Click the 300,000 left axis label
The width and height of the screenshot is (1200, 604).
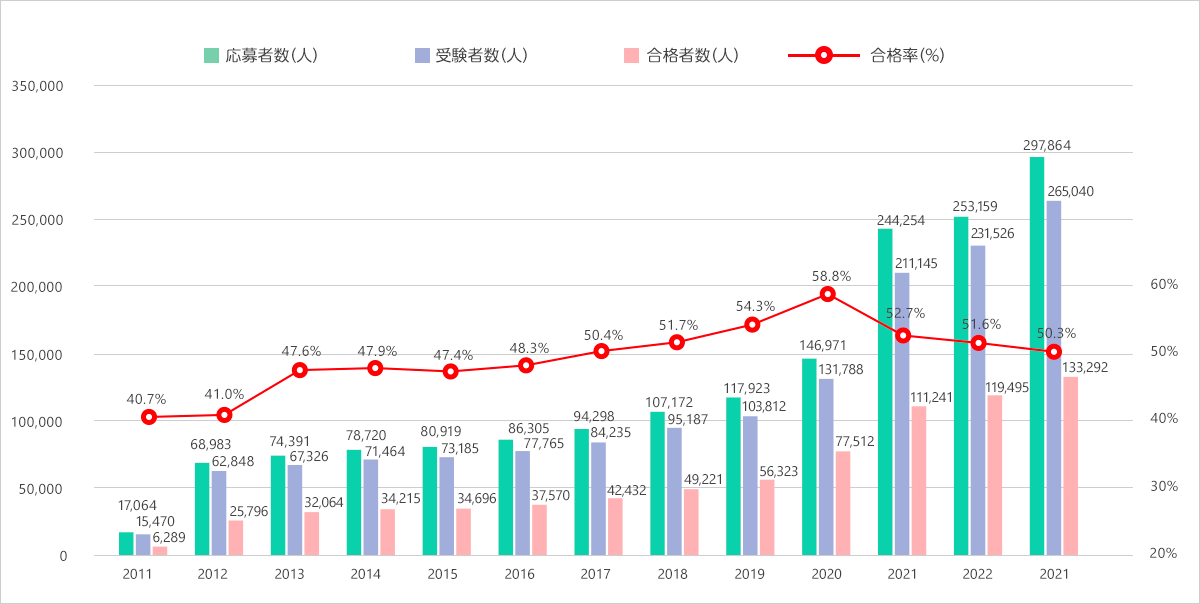point(39,154)
